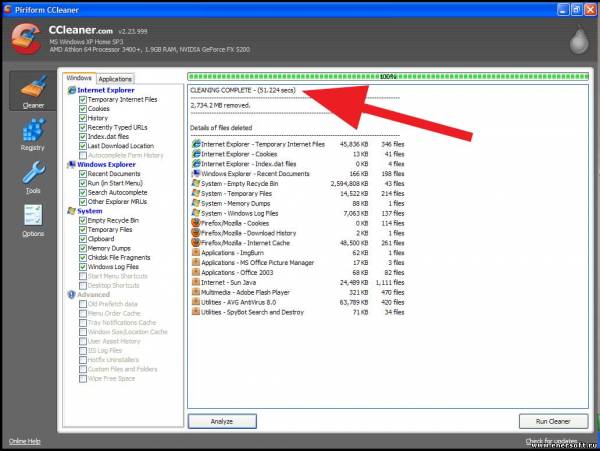
Task: Click 'Details of files deleted' heading
Action: 221,128
